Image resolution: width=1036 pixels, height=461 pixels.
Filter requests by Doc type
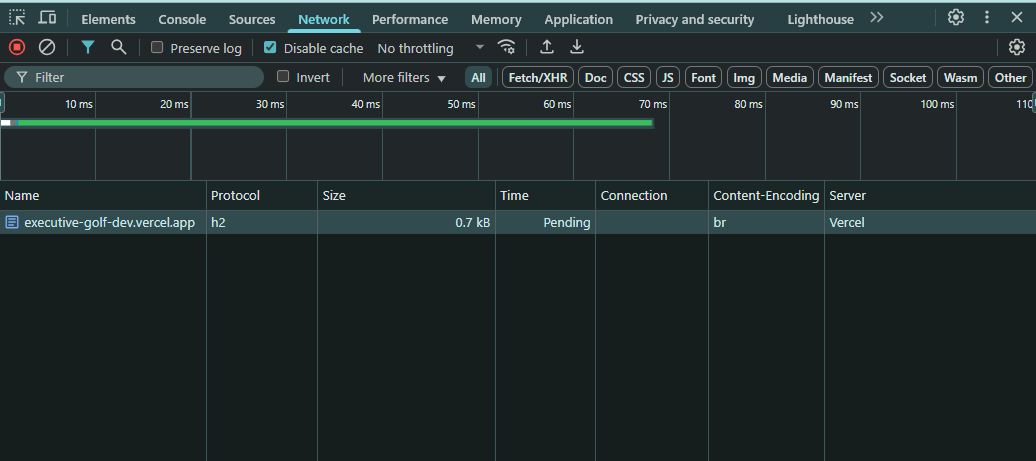click(595, 77)
